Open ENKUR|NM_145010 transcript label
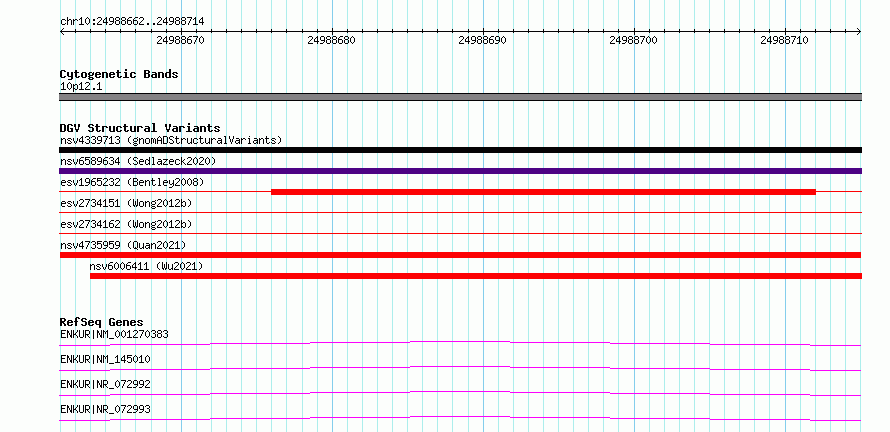 pos(105,359)
